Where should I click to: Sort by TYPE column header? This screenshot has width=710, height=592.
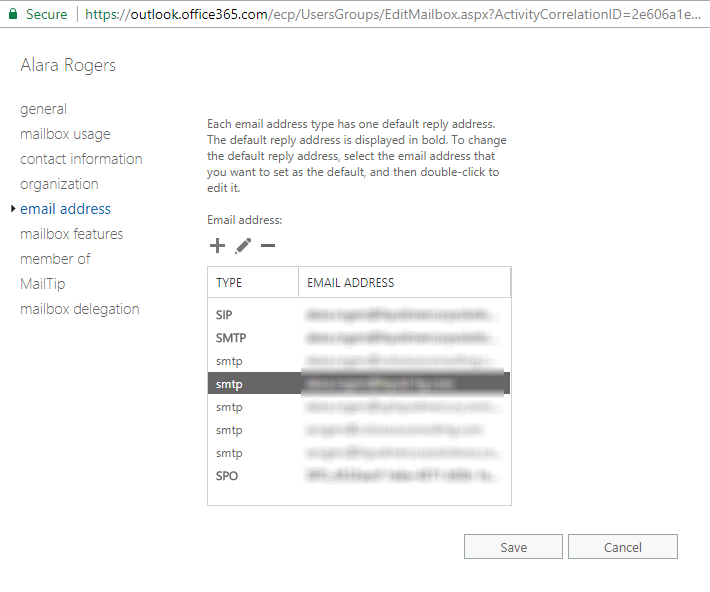tap(253, 282)
